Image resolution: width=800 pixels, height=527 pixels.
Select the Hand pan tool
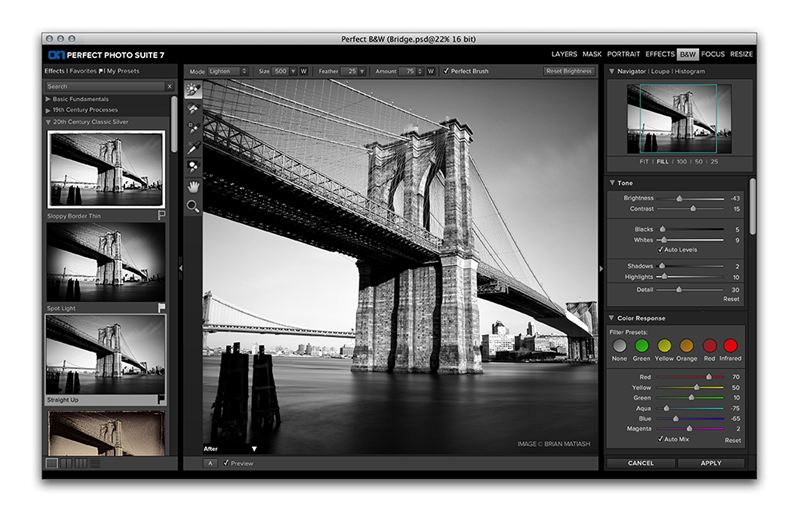pos(192,186)
